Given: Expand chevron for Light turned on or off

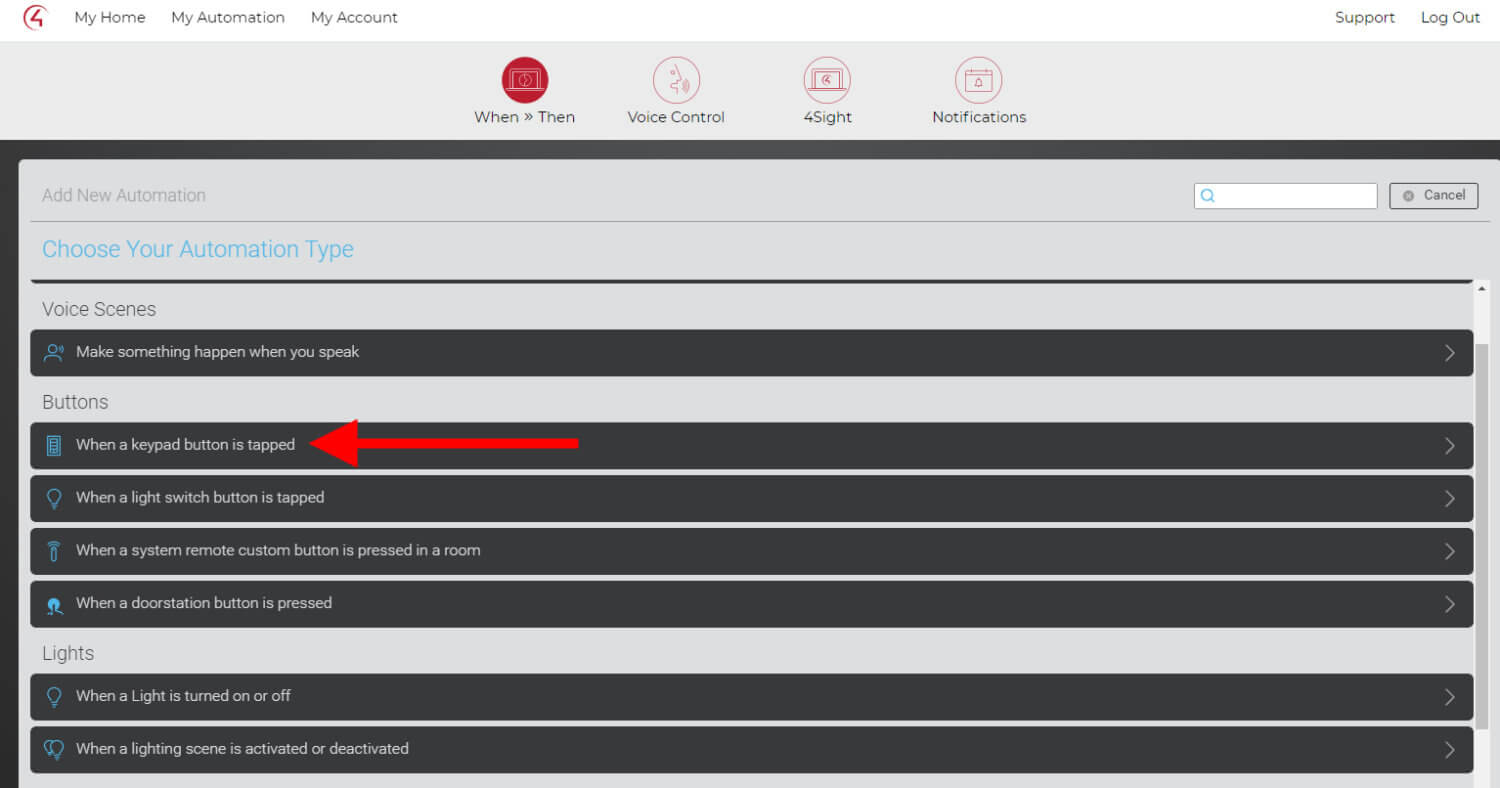Looking at the screenshot, I should (x=1449, y=697).
